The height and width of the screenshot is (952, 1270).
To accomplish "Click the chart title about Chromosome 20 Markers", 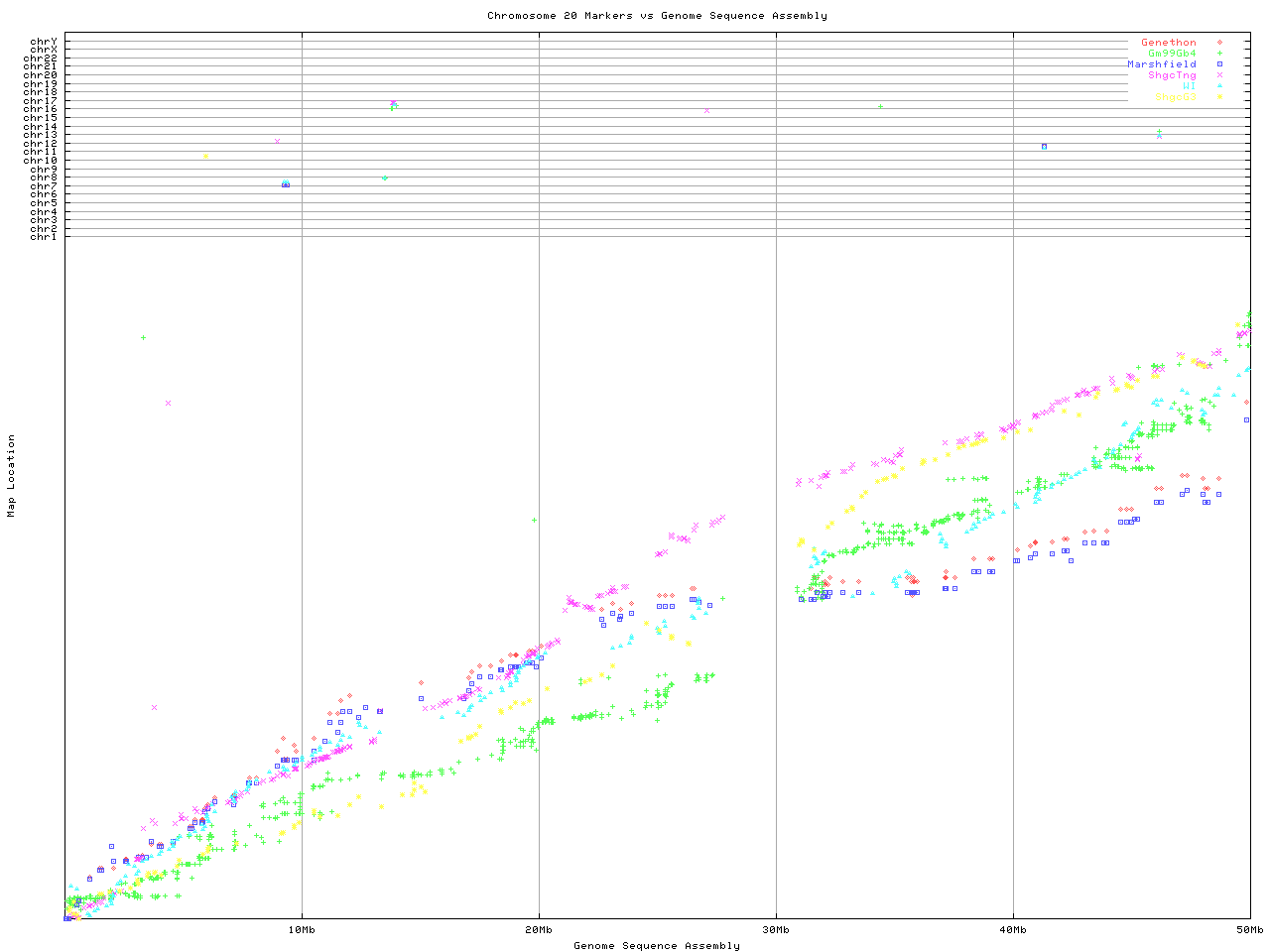I will [x=657, y=16].
